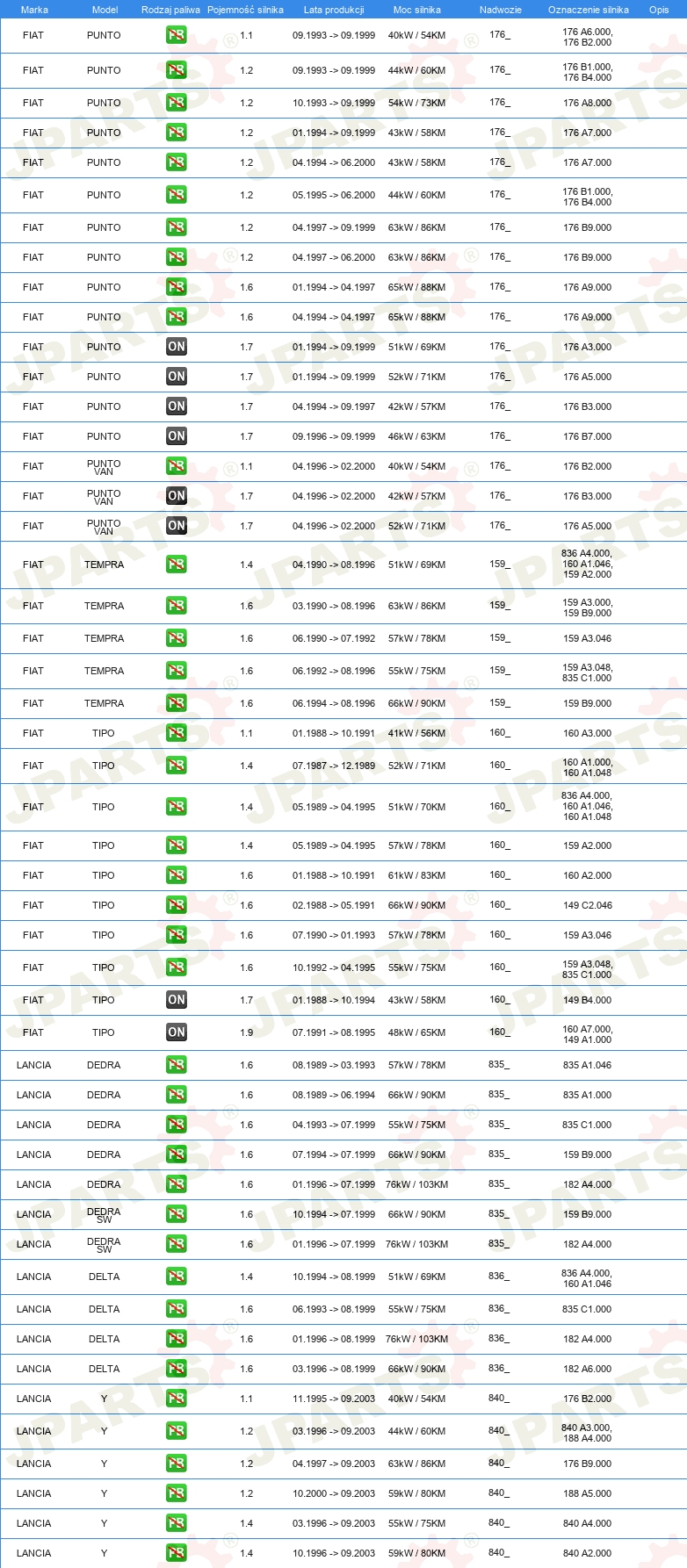The width and height of the screenshot is (687, 1568).
Task: Click the power value 48kW / 65KM
Action: click(417, 1032)
